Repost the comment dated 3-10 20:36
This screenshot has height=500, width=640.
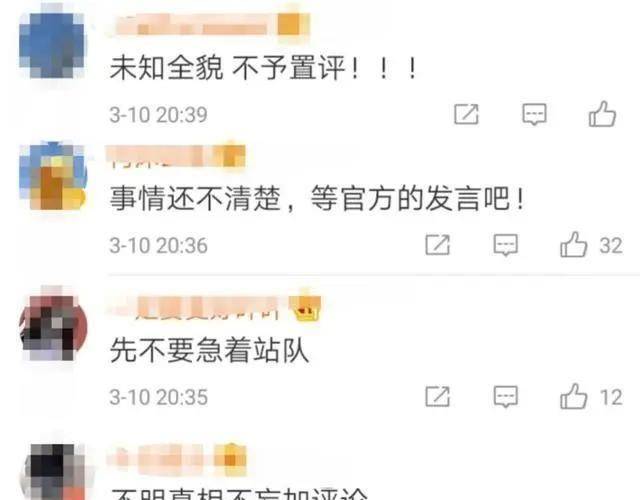pyautogui.click(x=438, y=245)
